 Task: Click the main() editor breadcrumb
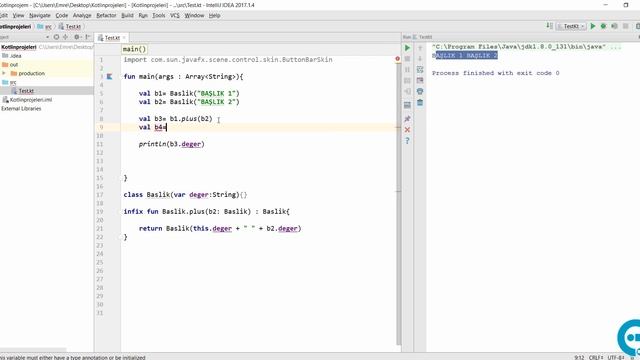pos(134,49)
